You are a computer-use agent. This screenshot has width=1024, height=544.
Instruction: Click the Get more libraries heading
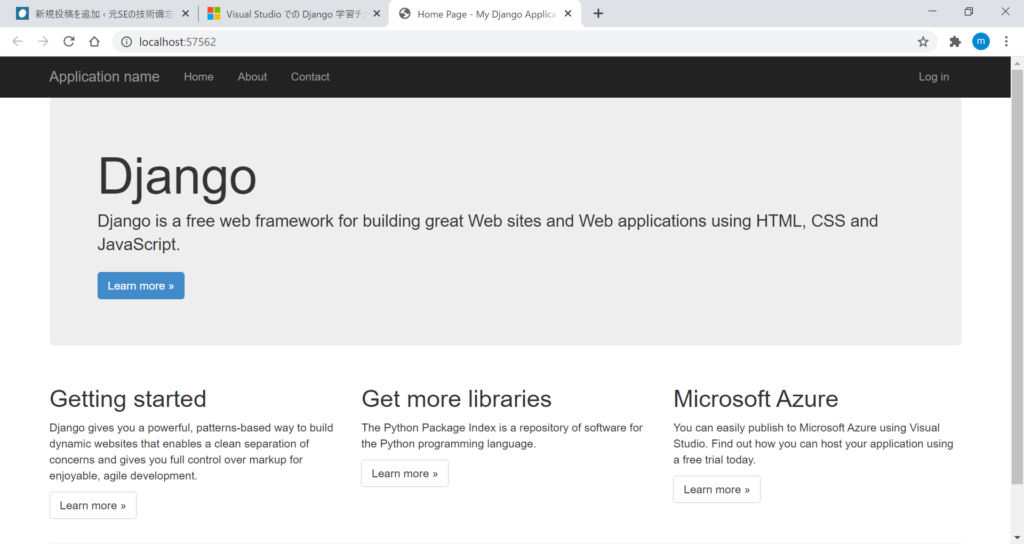[456, 399]
